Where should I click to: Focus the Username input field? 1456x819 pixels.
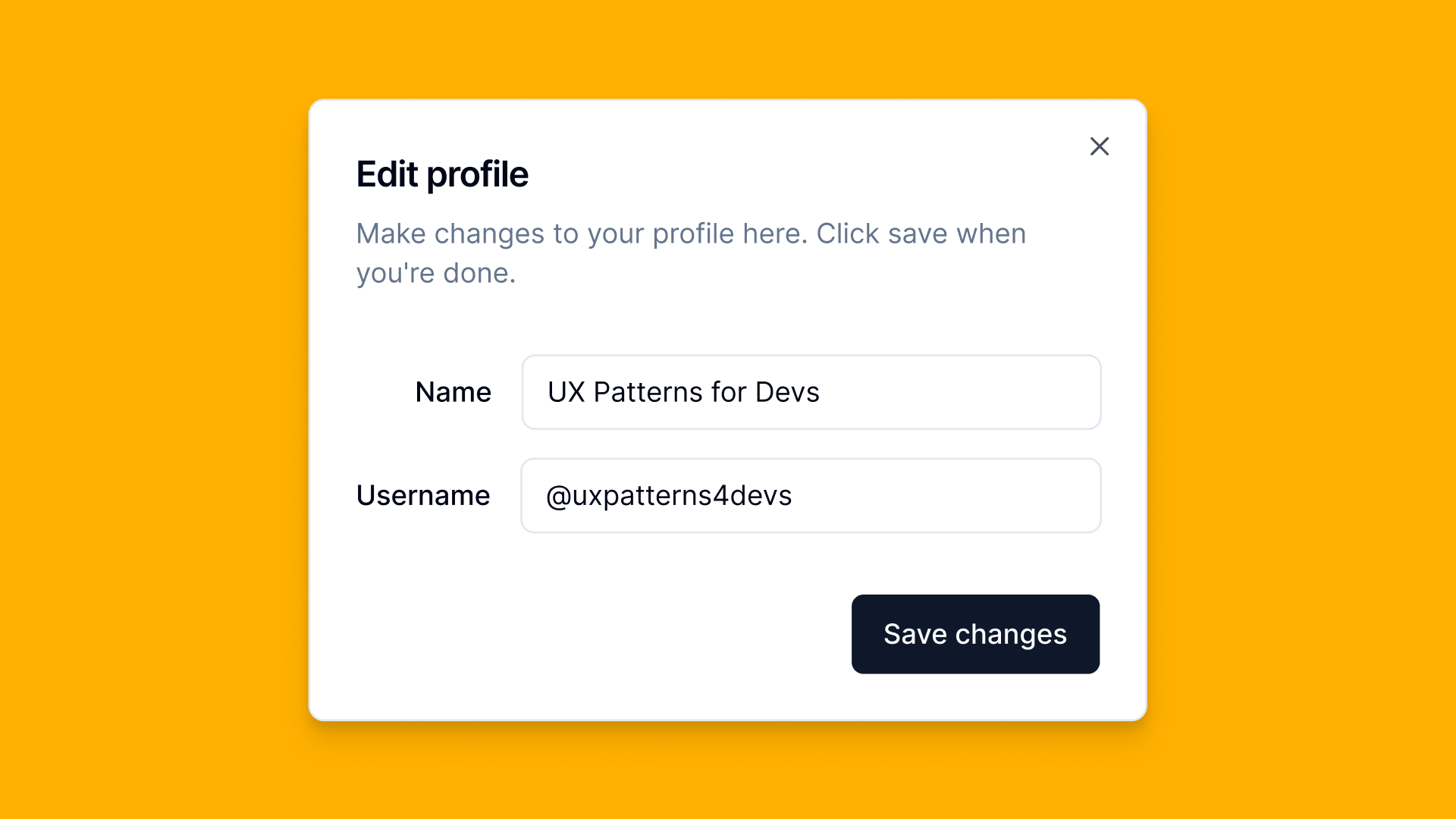pyautogui.click(x=811, y=495)
